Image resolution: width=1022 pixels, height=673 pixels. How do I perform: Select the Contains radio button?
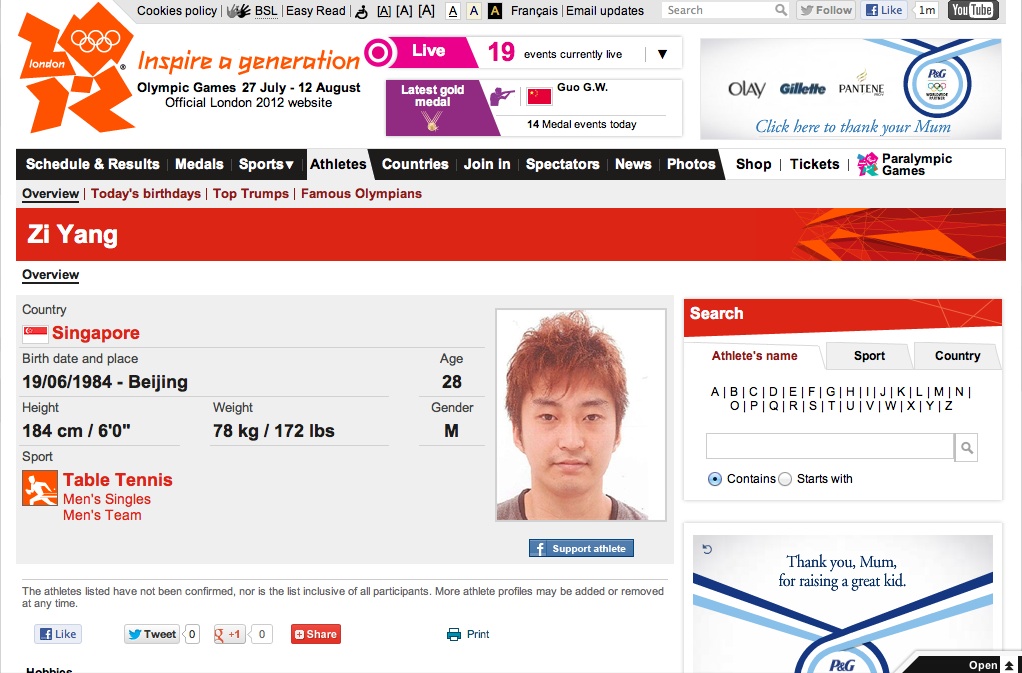click(x=714, y=479)
